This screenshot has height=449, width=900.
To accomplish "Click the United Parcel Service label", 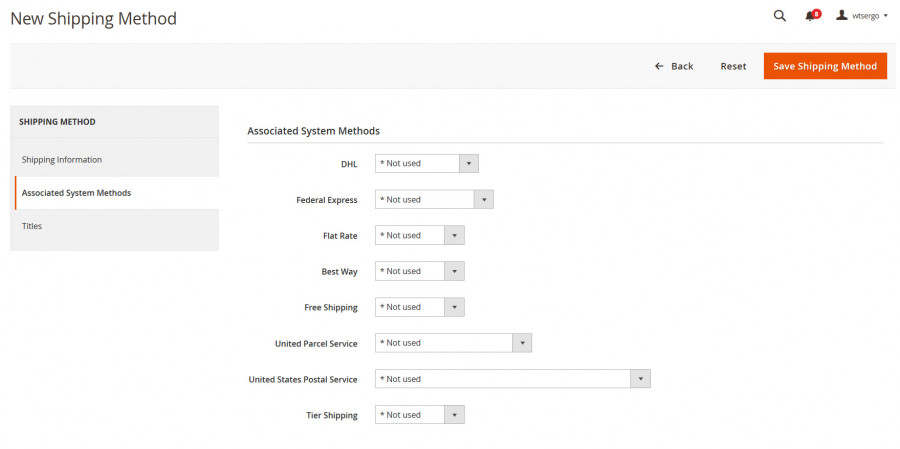I will coord(316,344).
